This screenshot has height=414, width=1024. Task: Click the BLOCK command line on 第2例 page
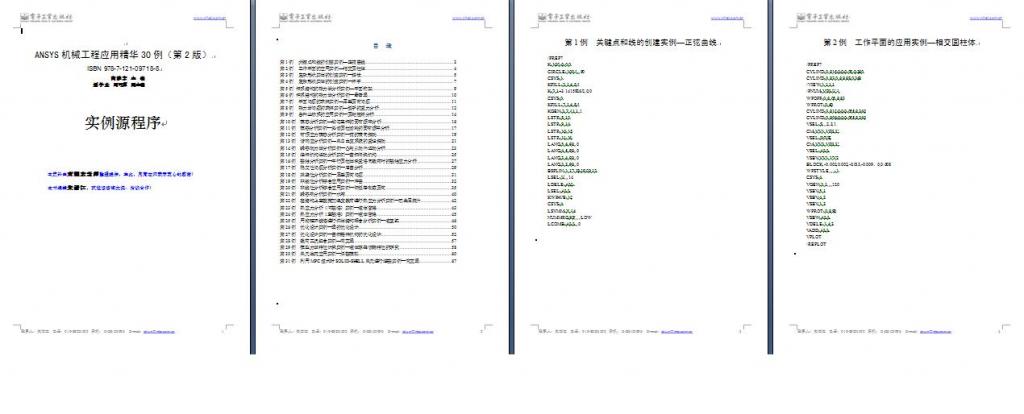[x=848, y=165]
